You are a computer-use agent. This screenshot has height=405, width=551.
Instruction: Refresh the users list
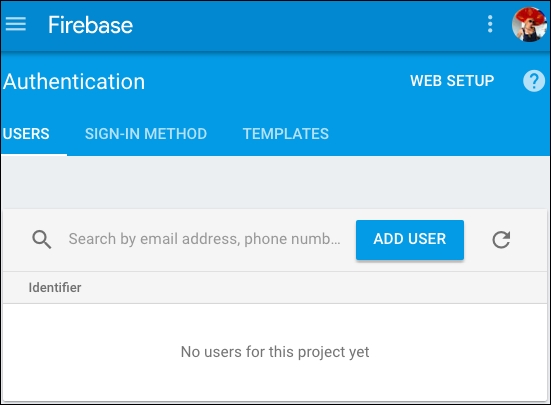tap(501, 240)
